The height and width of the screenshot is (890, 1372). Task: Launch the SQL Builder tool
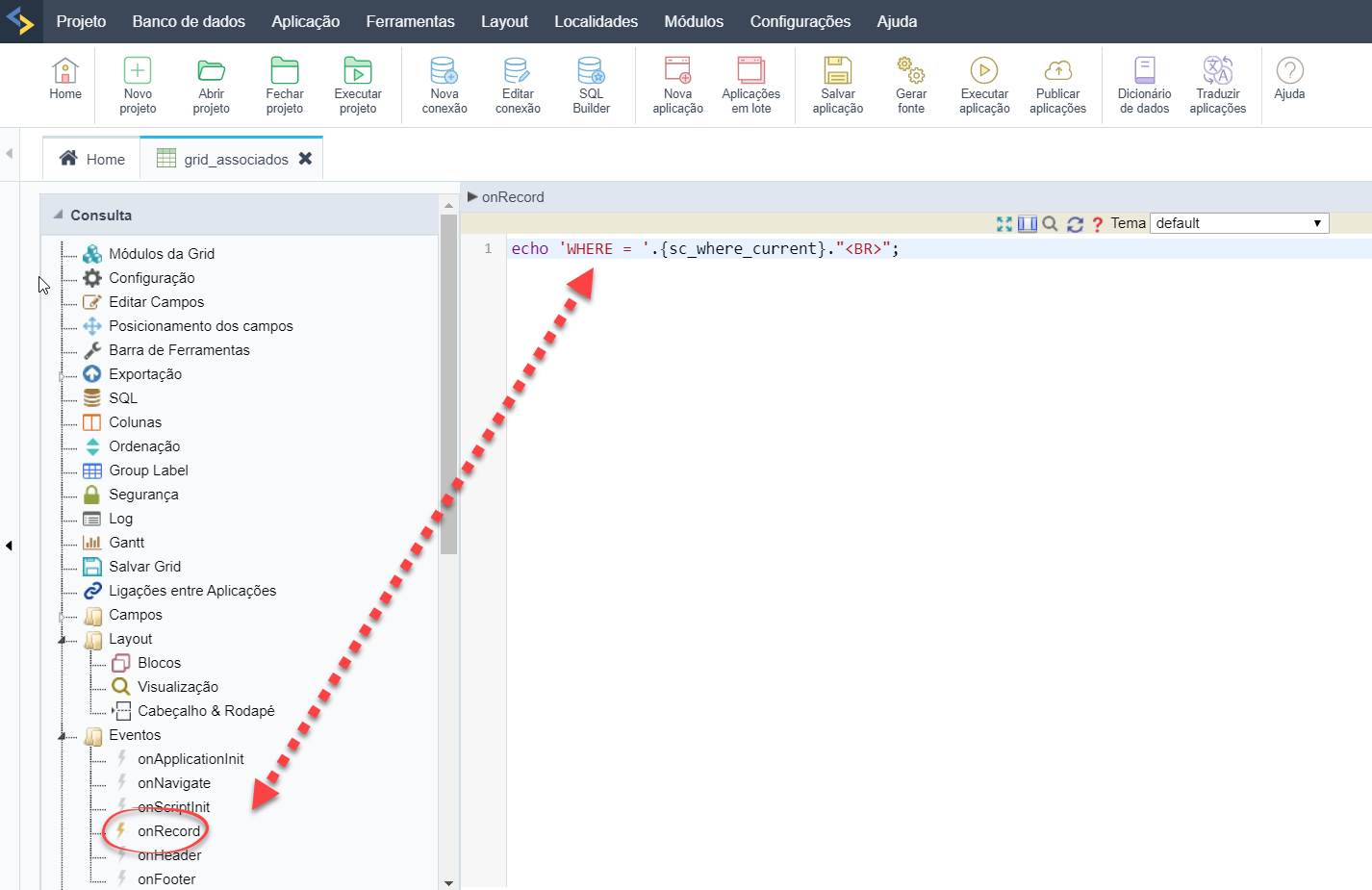(x=591, y=86)
